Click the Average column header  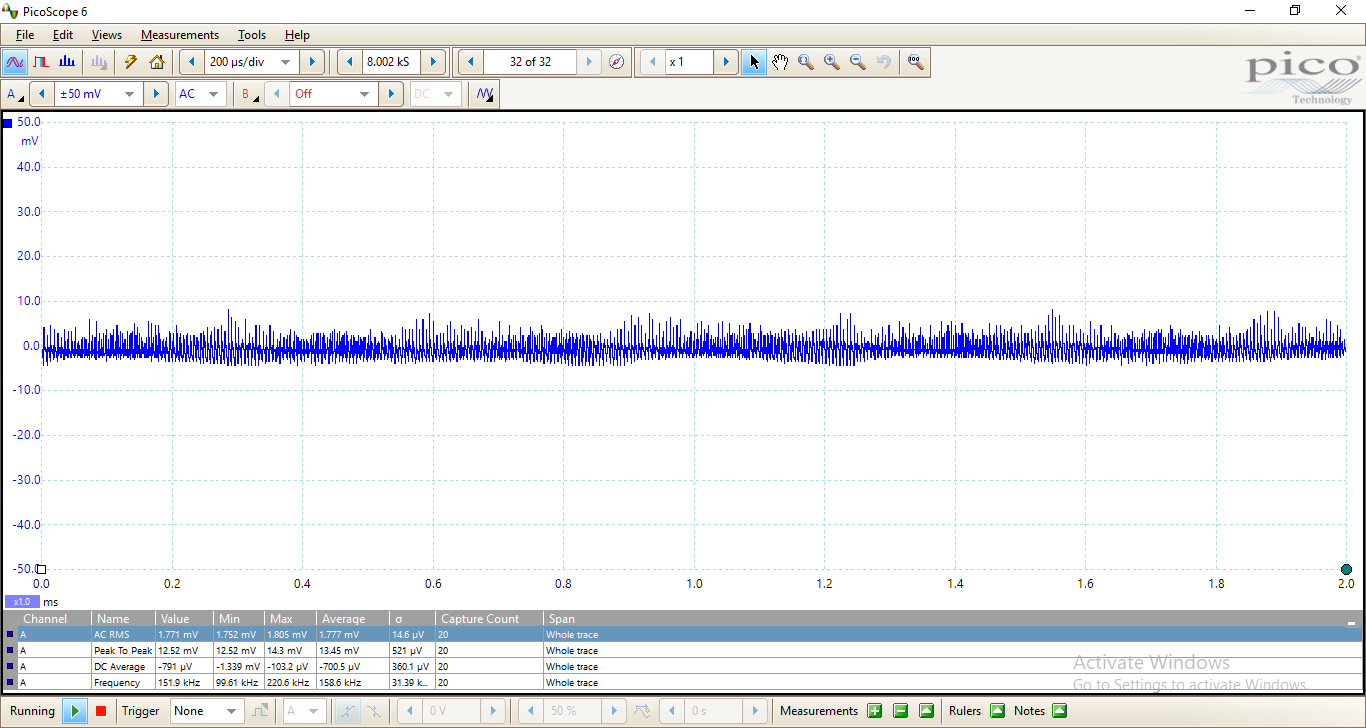(353, 619)
